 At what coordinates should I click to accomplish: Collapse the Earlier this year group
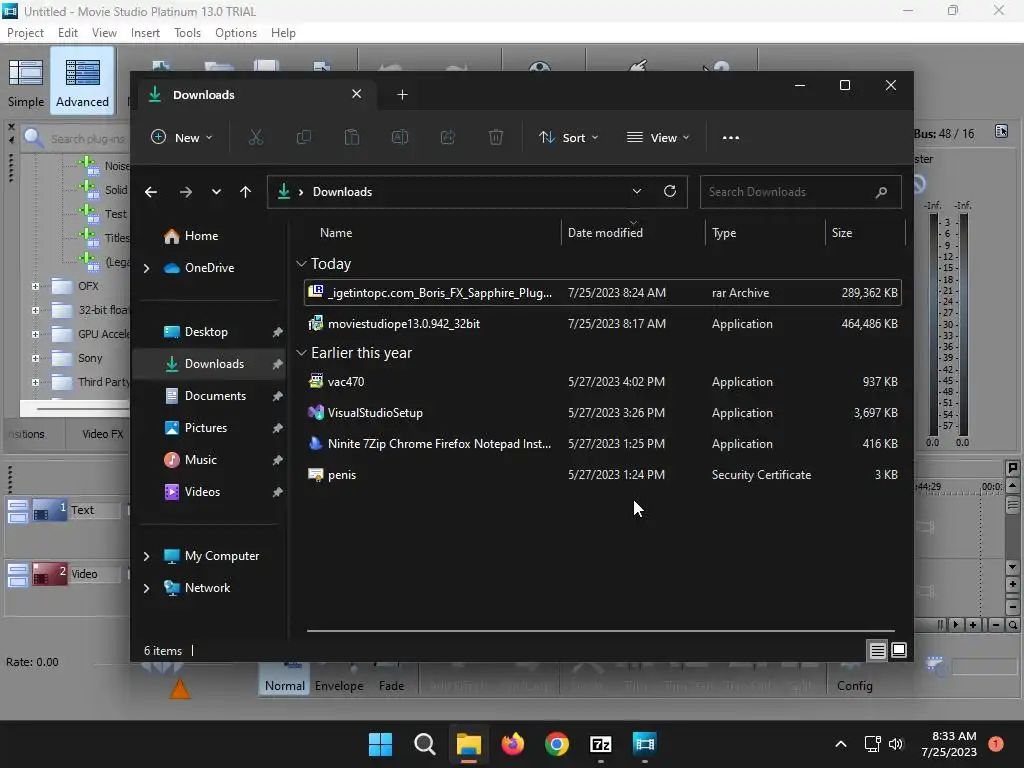pos(301,353)
